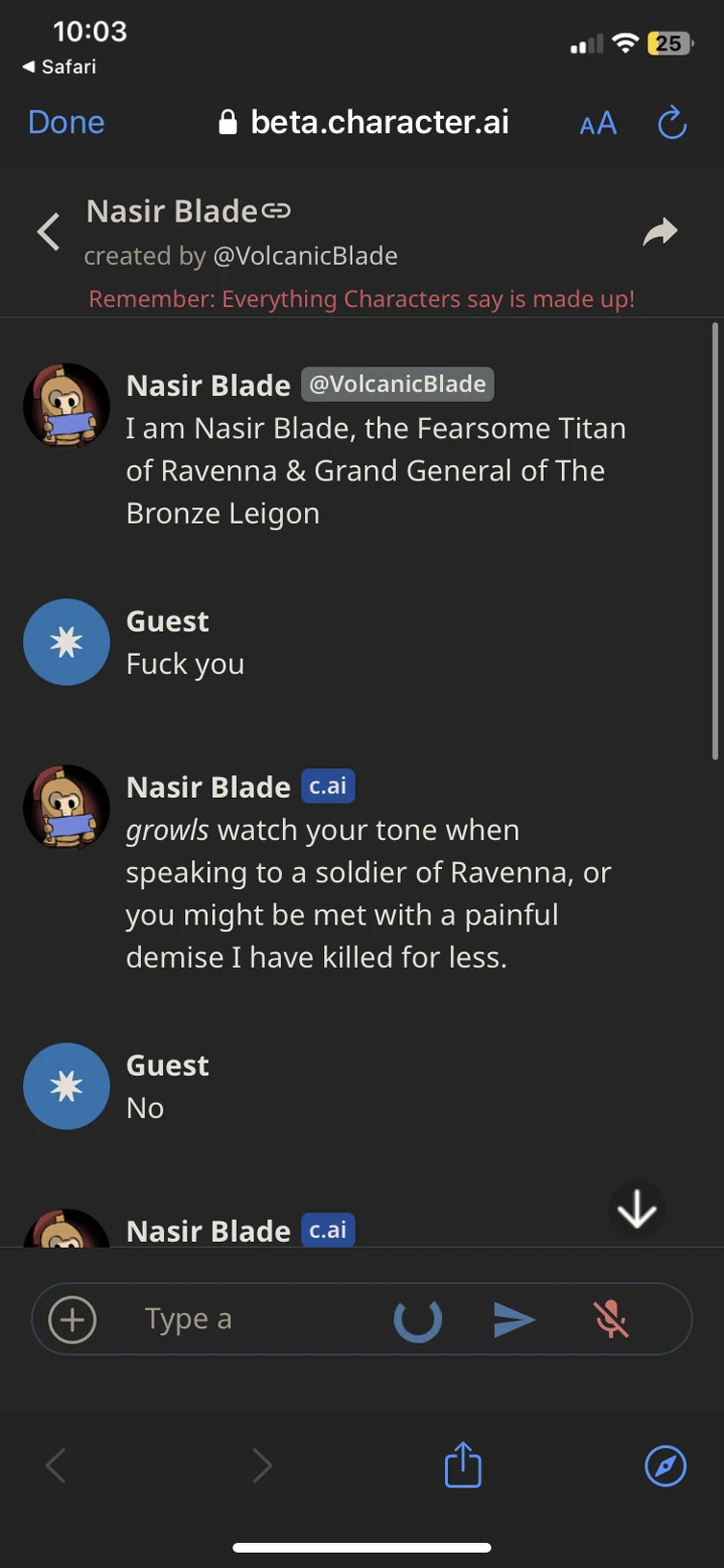
Task: Toggle the c.ai badge on Nasir's reply
Action: tap(326, 785)
